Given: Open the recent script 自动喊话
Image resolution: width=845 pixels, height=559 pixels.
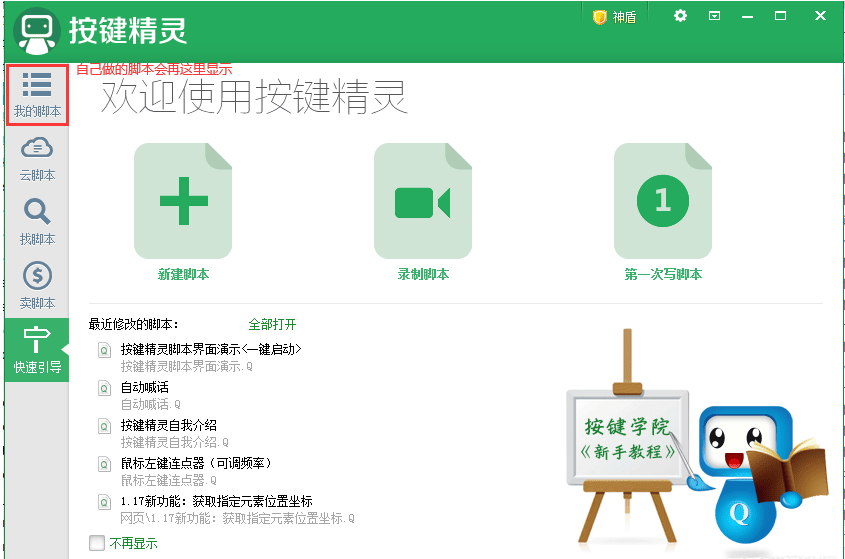Looking at the screenshot, I should pos(145,387).
